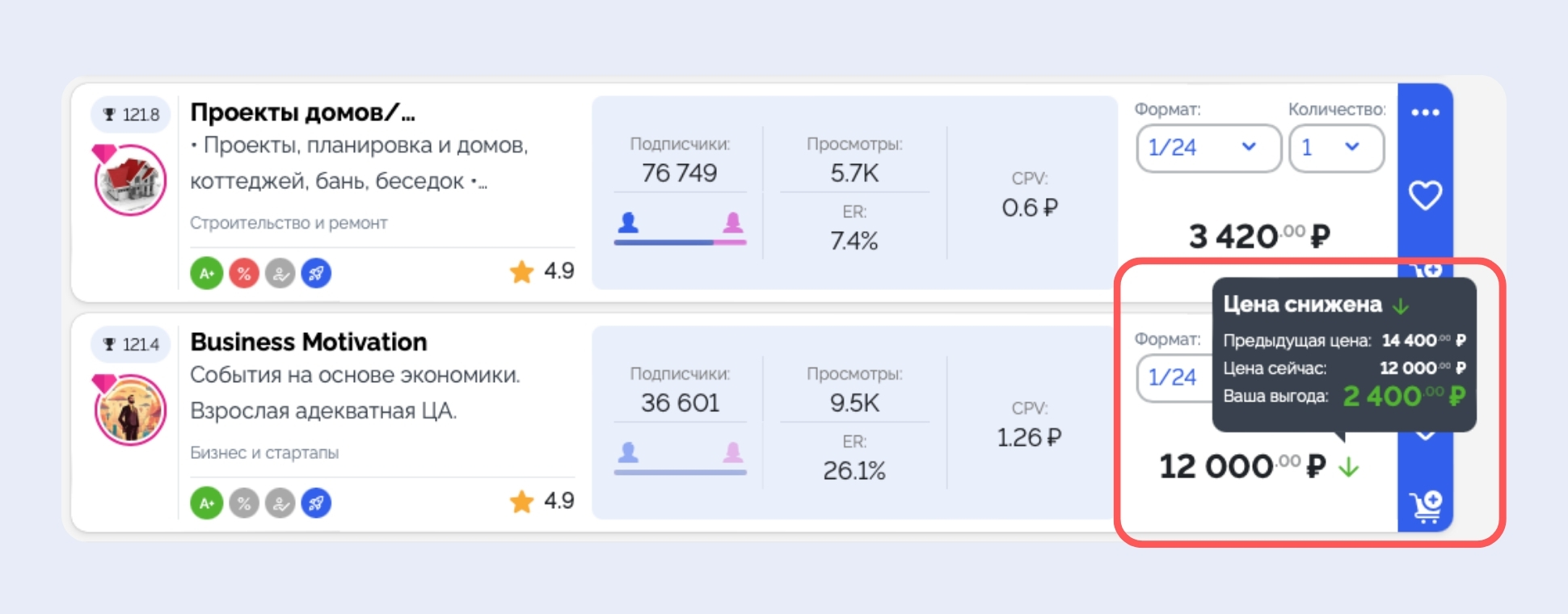Open three-dots menu for Проекты домов channel

coord(1425,112)
